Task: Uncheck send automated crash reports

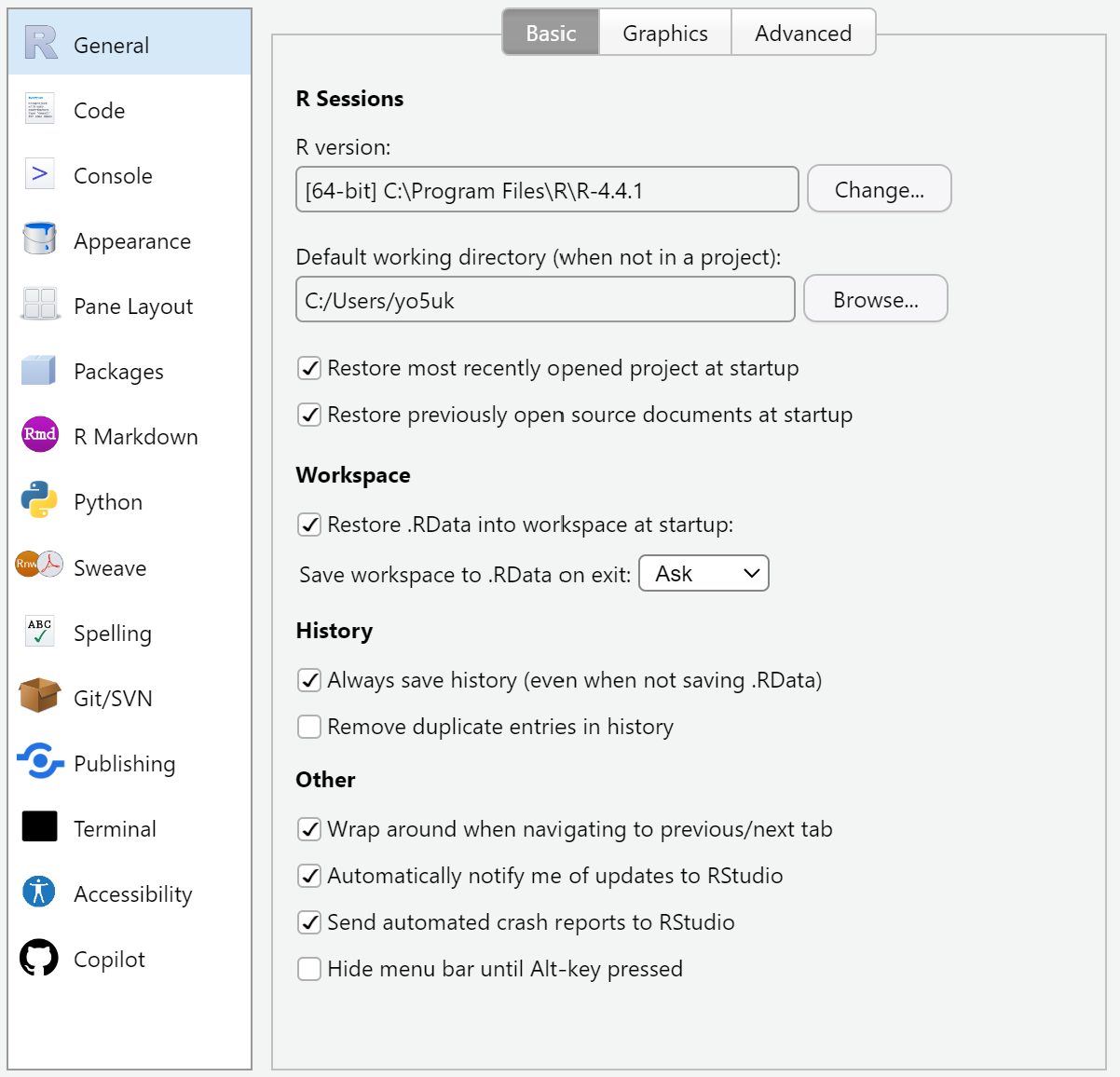Action: click(x=309, y=922)
